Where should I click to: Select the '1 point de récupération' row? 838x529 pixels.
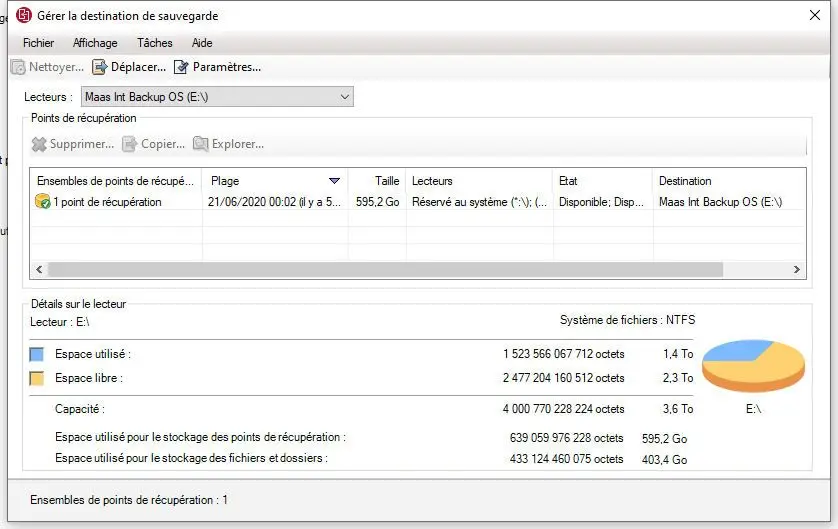coord(418,202)
